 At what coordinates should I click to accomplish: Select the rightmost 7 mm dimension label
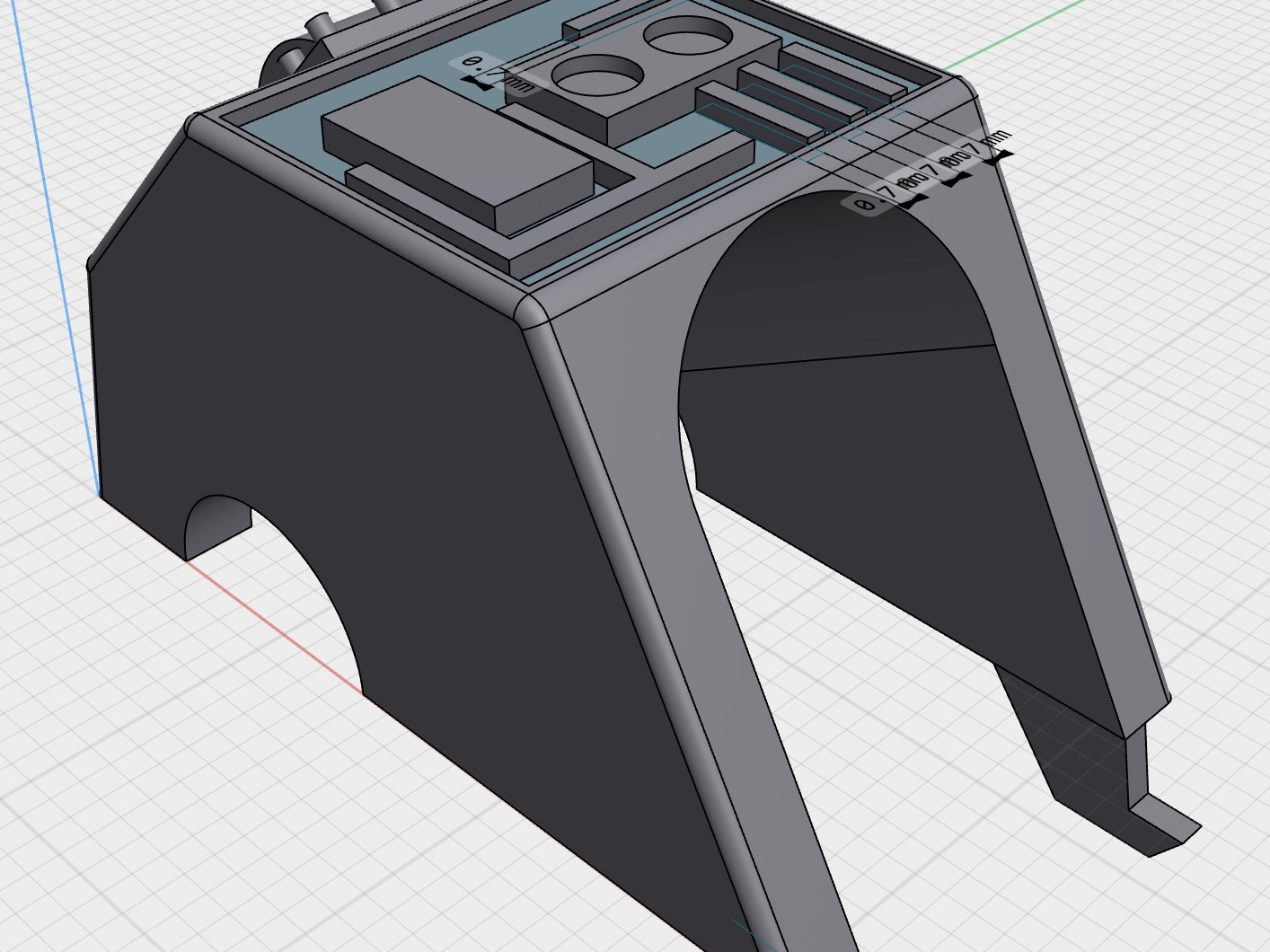coord(986,144)
